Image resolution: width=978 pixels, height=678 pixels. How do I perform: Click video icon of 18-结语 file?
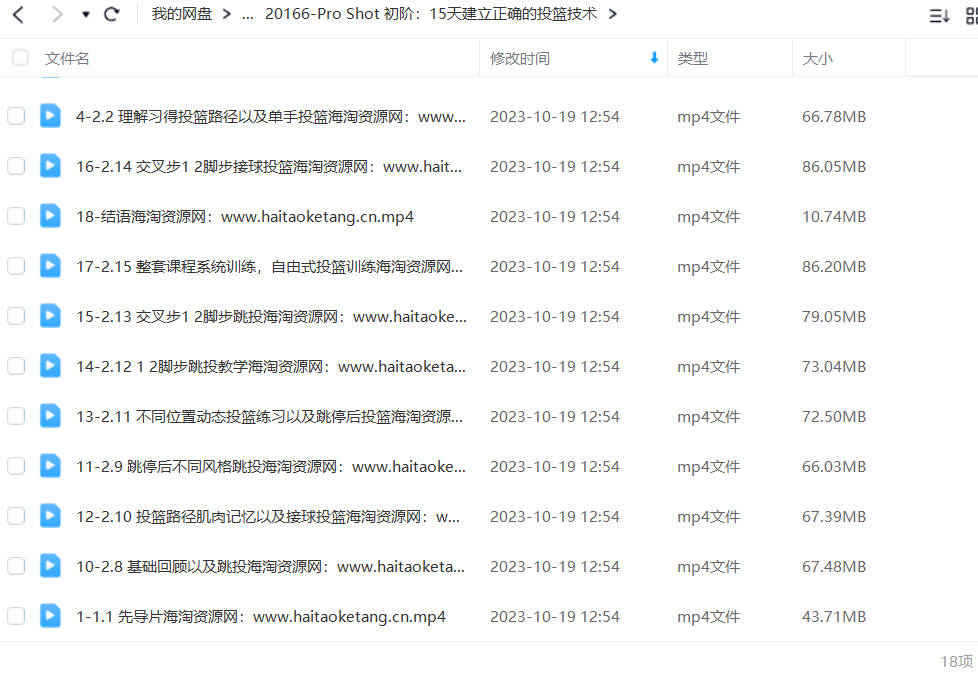[51, 216]
